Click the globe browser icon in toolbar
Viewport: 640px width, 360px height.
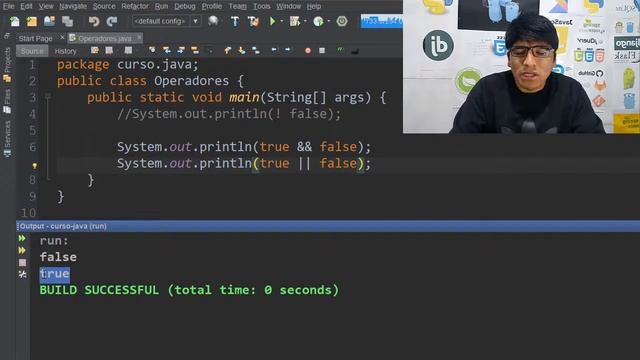point(213,21)
